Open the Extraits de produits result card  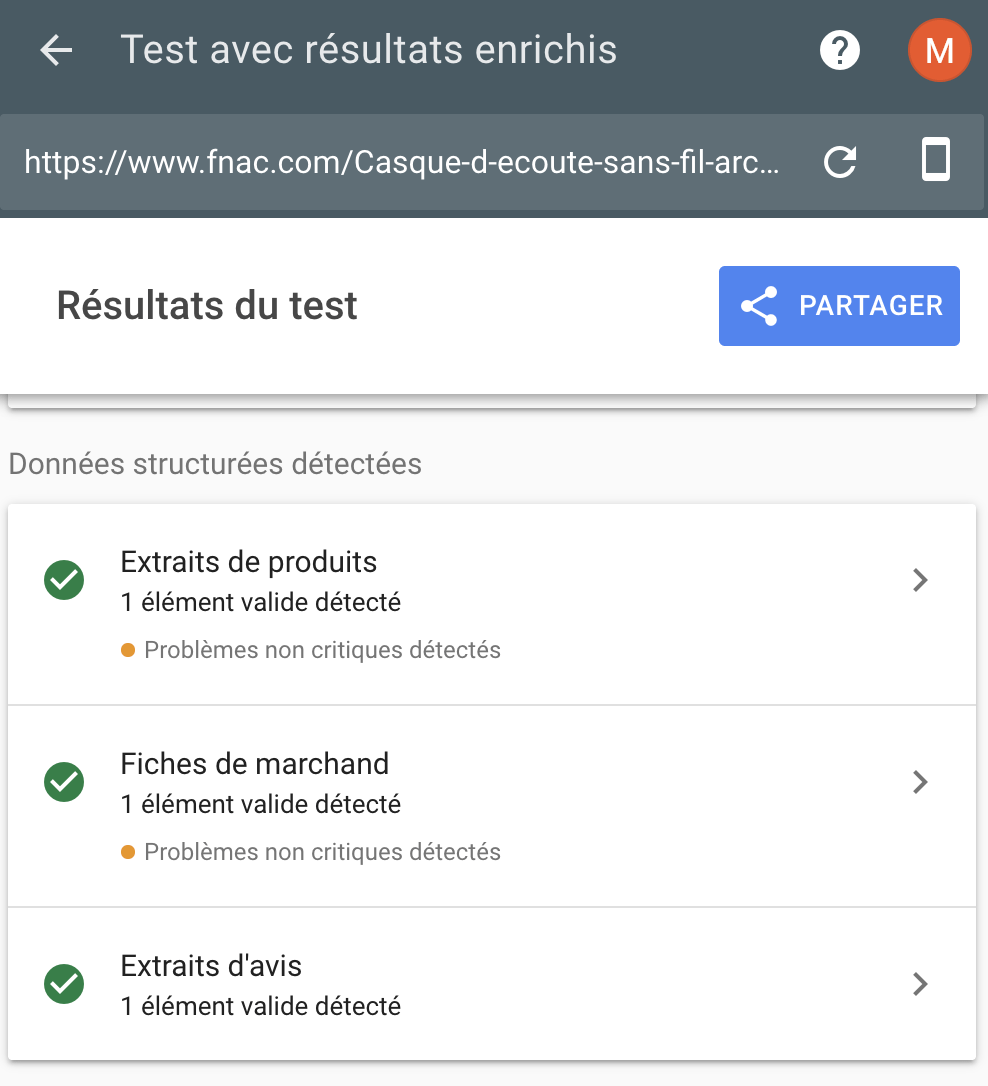492,580
